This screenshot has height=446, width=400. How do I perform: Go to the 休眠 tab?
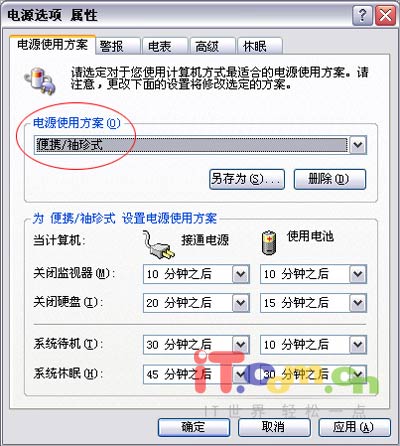coord(260,46)
